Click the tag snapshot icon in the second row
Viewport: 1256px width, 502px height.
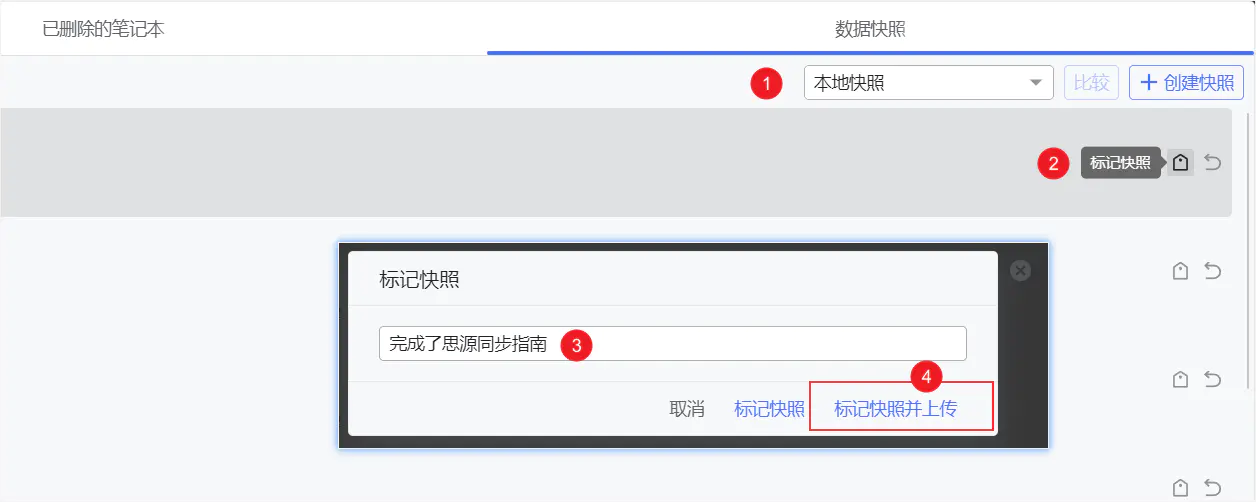1181,271
